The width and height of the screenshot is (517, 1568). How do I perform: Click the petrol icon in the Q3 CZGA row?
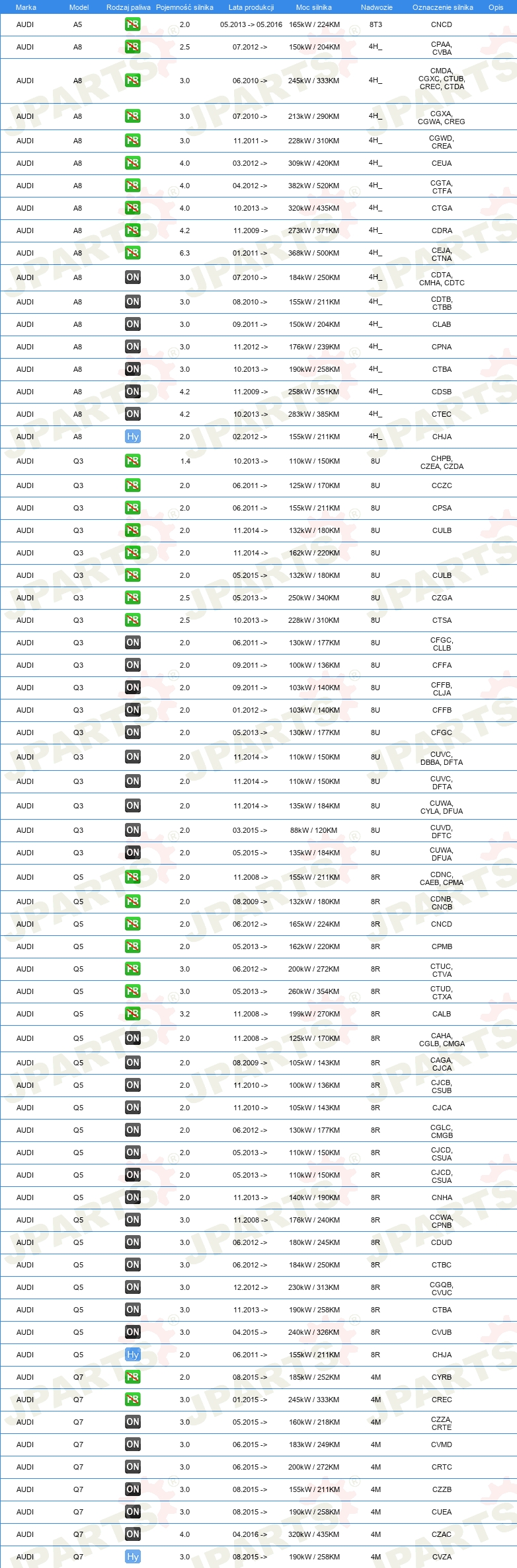[x=132, y=598]
